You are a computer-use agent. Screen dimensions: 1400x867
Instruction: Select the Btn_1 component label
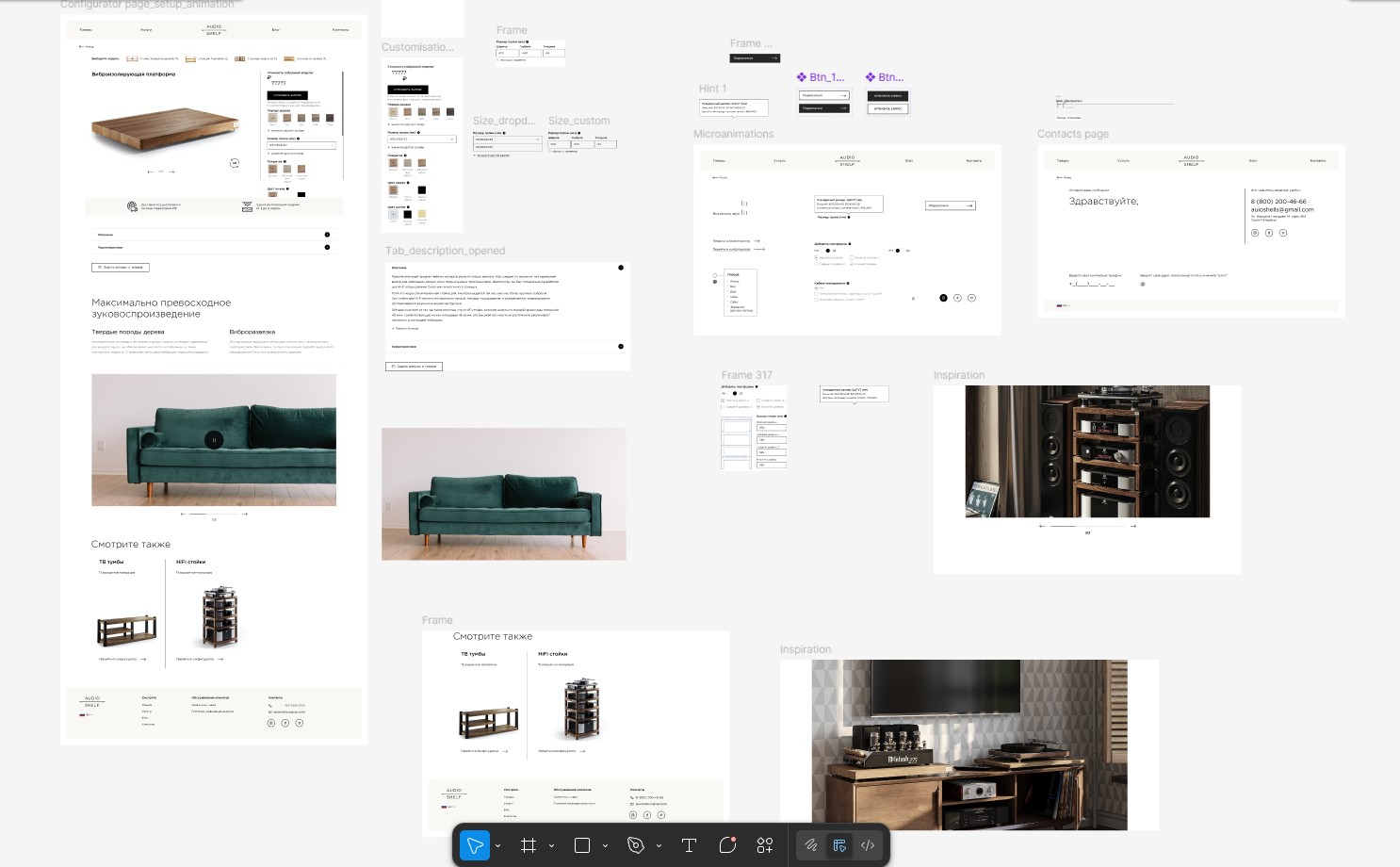826,77
